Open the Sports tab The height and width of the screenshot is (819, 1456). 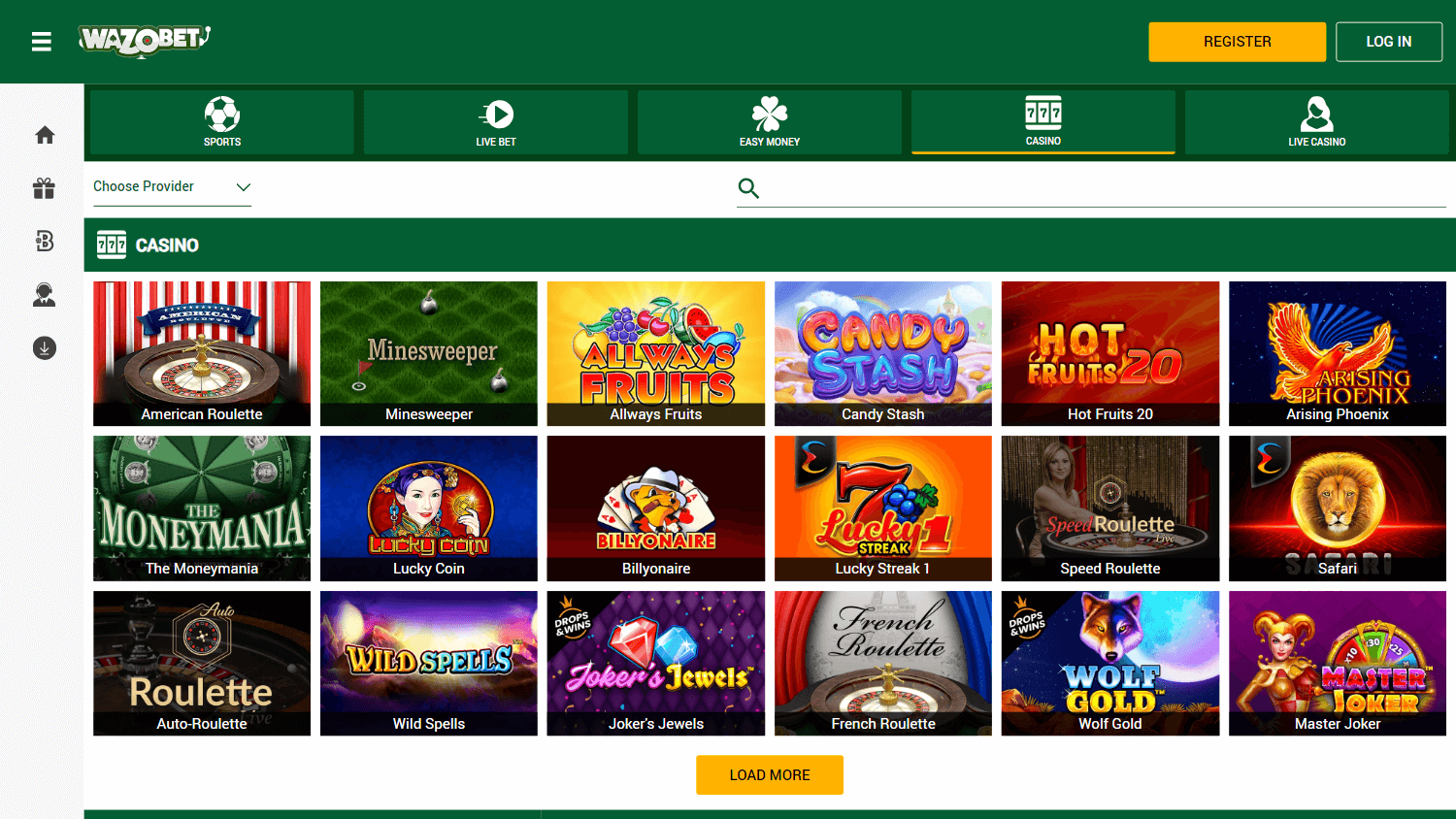point(222,122)
